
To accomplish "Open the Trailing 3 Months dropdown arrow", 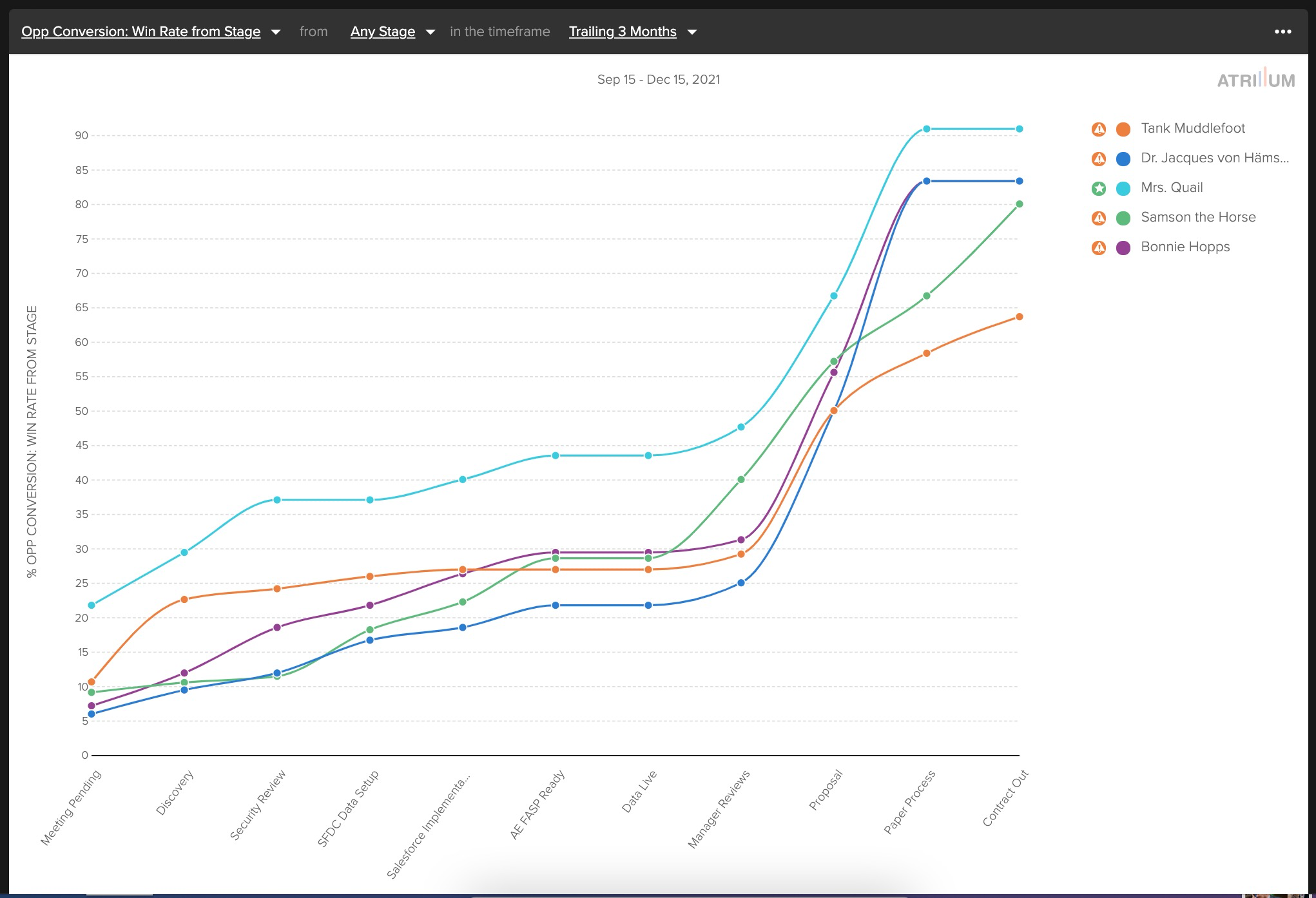I will point(692,32).
